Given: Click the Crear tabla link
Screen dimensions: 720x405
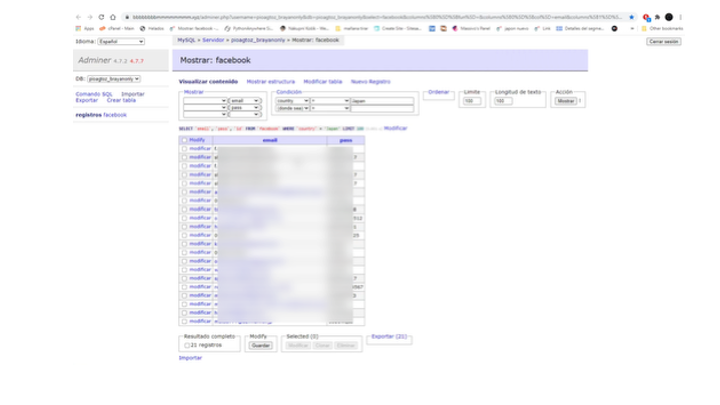Looking at the screenshot, I should 121,100.
